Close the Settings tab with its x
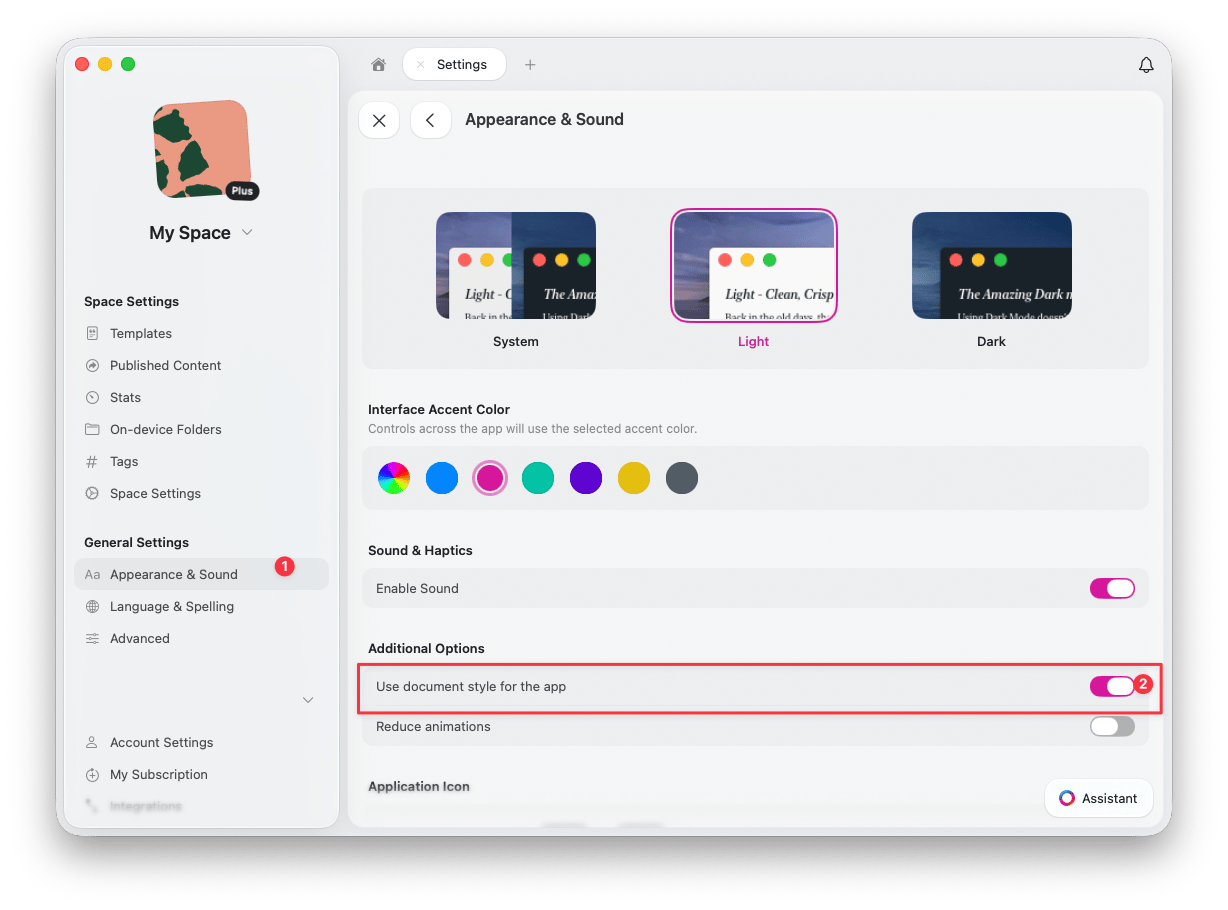 [420, 65]
